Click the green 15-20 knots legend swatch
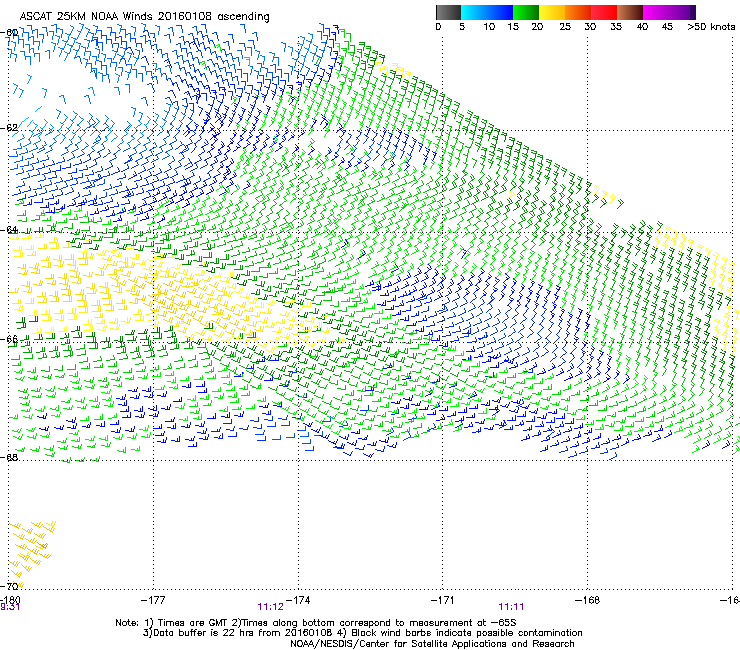 click(x=526, y=12)
